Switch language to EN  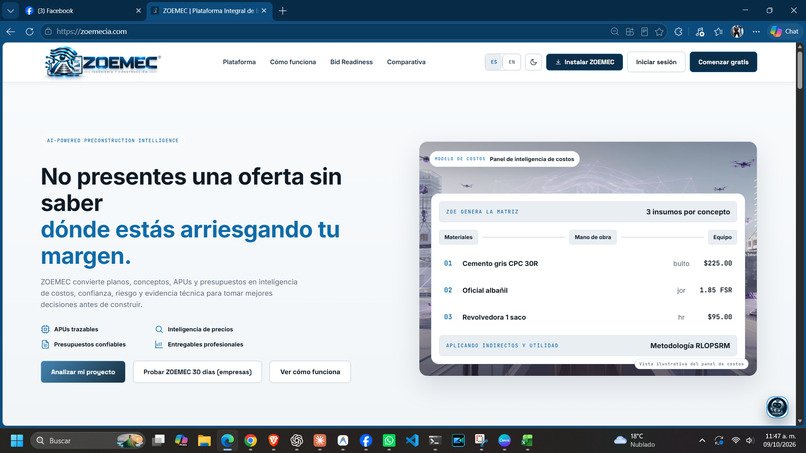click(511, 62)
